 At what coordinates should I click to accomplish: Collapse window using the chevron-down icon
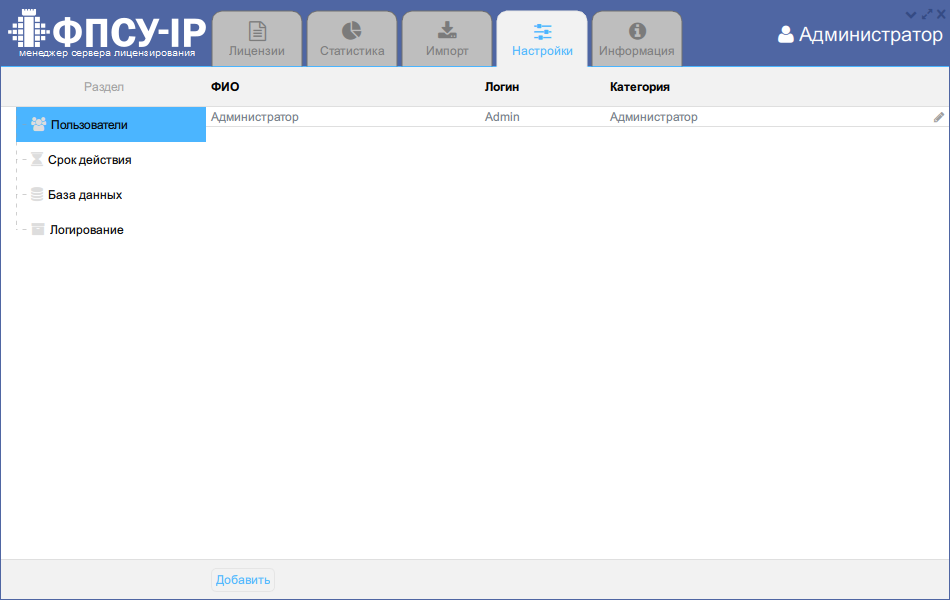click(910, 13)
